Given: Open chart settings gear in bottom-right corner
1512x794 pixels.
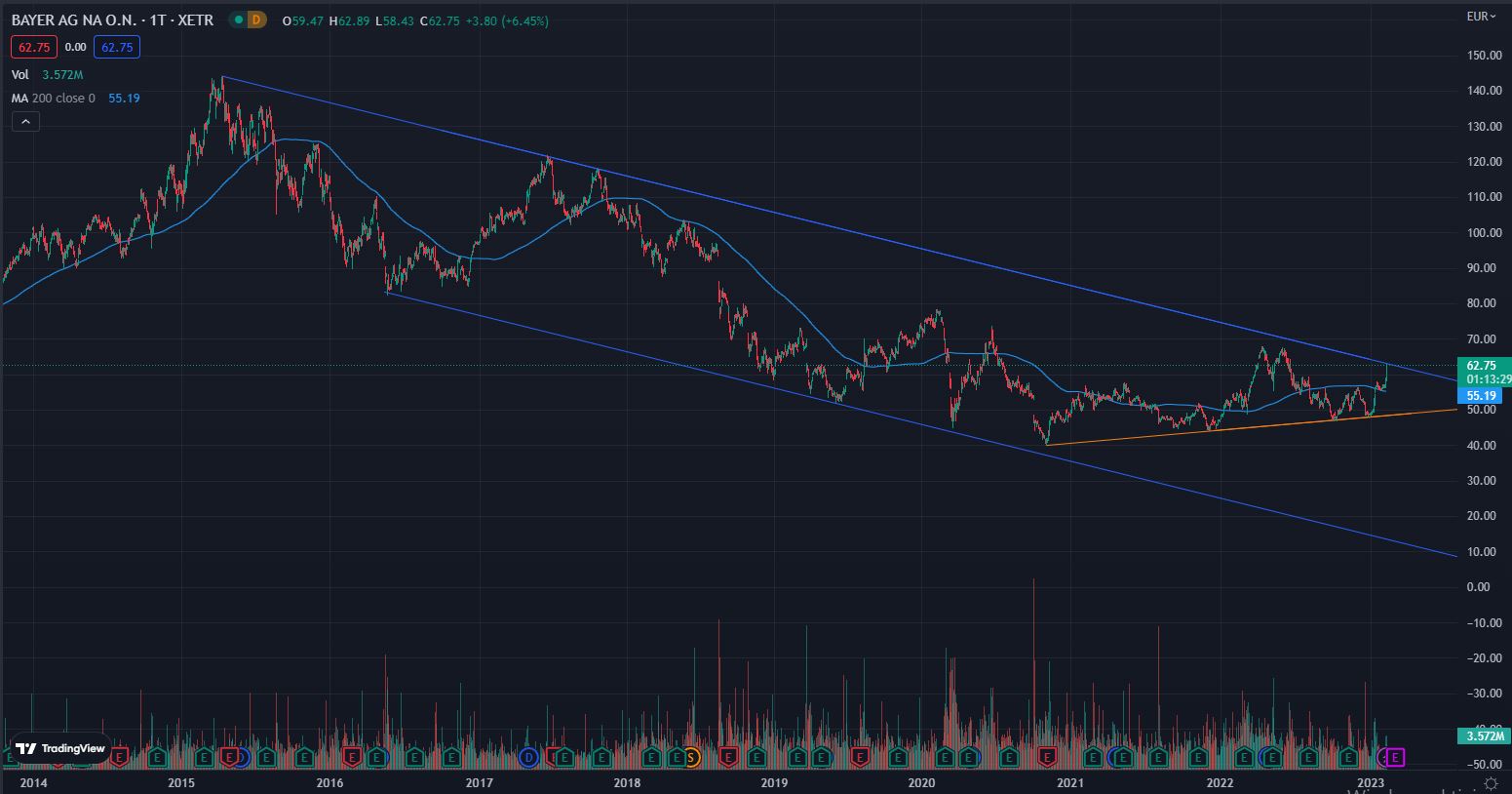Looking at the screenshot, I should tap(1491, 783).
